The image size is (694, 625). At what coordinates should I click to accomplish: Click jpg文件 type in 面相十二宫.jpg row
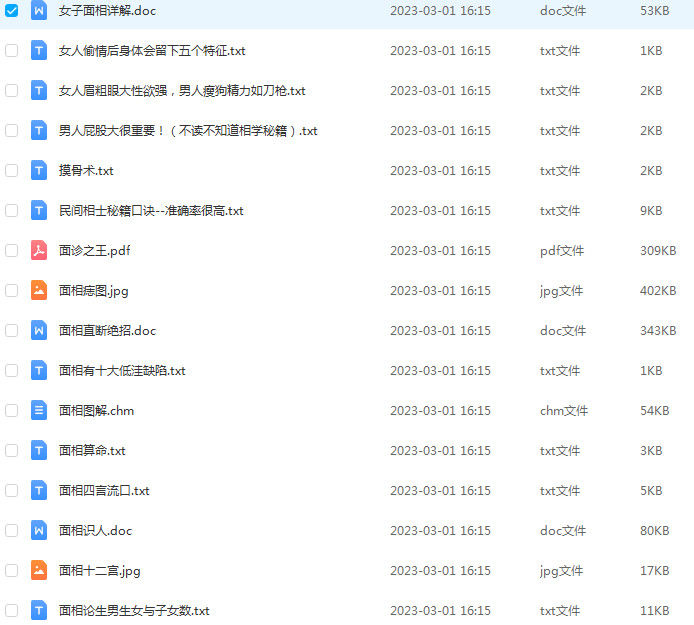[561, 571]
